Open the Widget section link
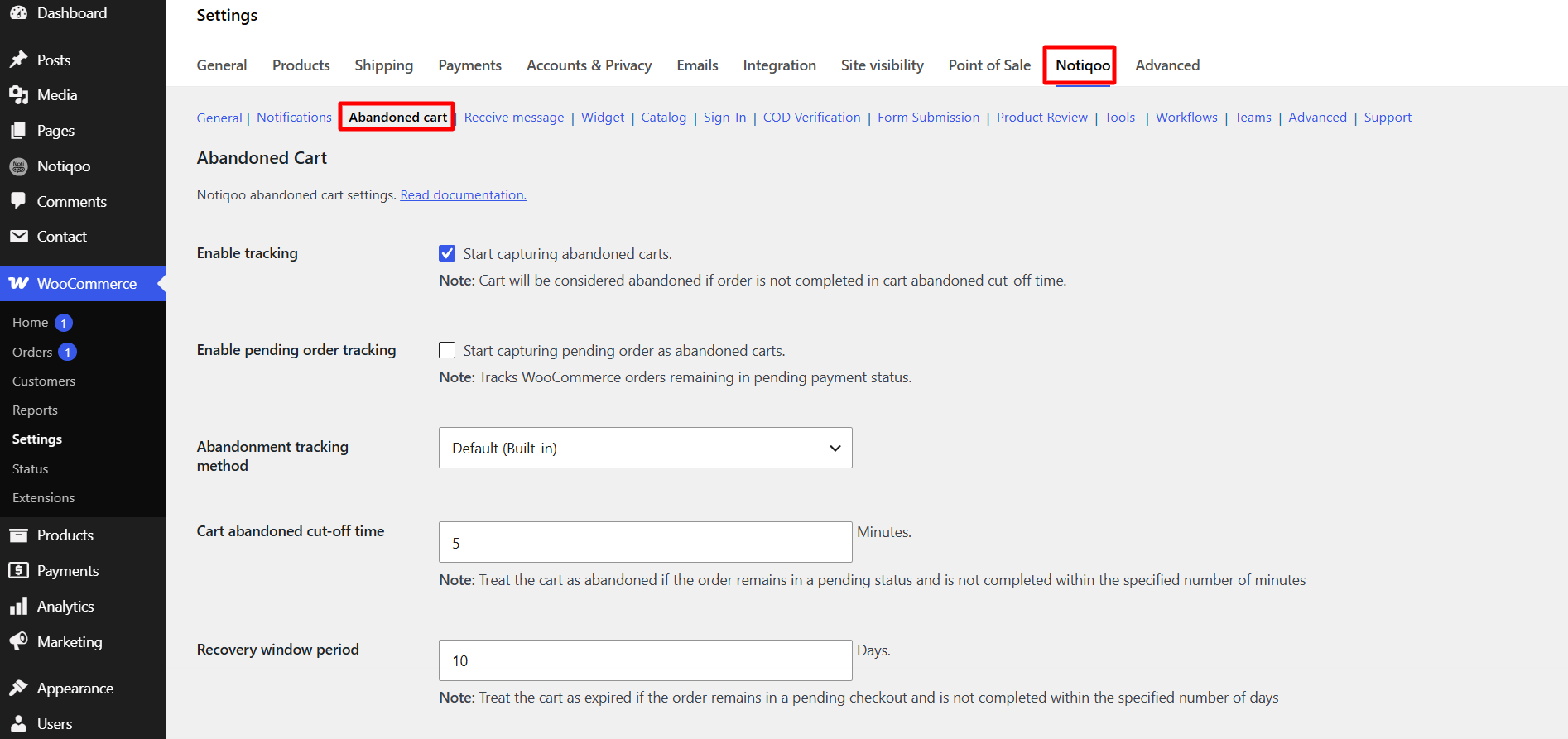Viewport: 1568px width, 739px height. point(603,118)
